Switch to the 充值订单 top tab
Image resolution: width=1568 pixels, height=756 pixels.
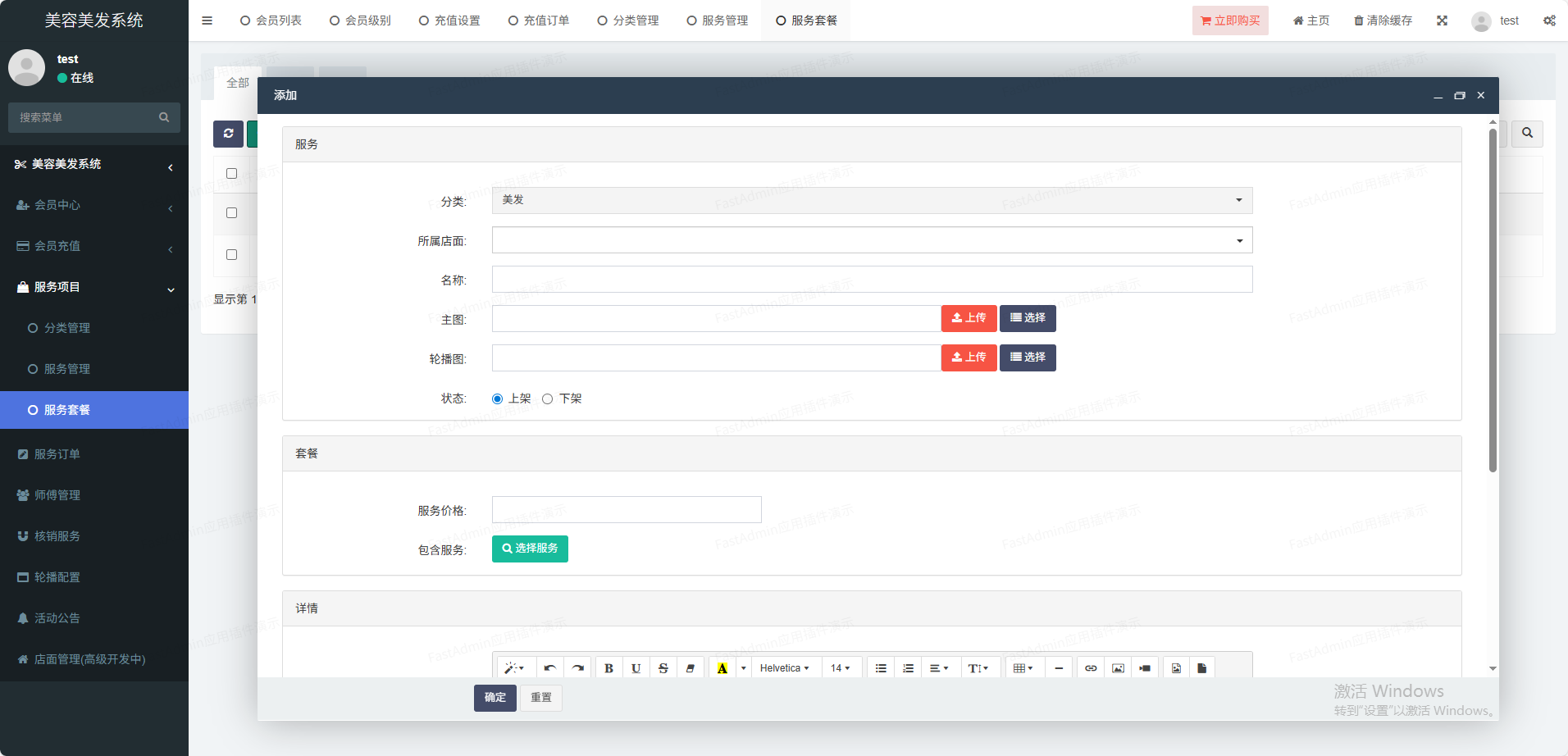(x=538, y=20)
